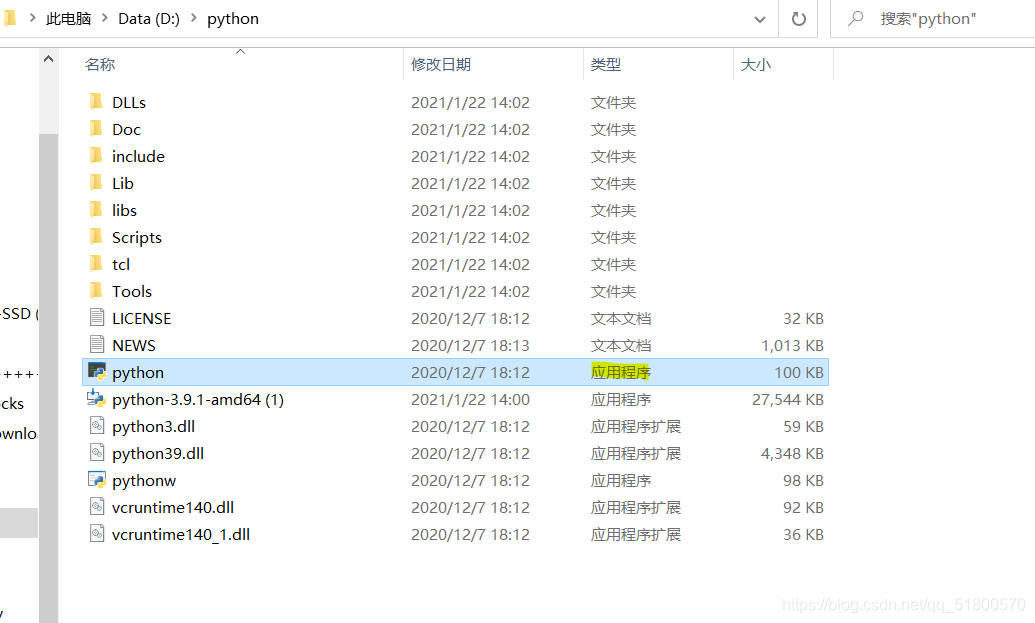This screenshot has height=623, width=1035.
Task: Select the Scripts folder name
Action: click(137, 238)
